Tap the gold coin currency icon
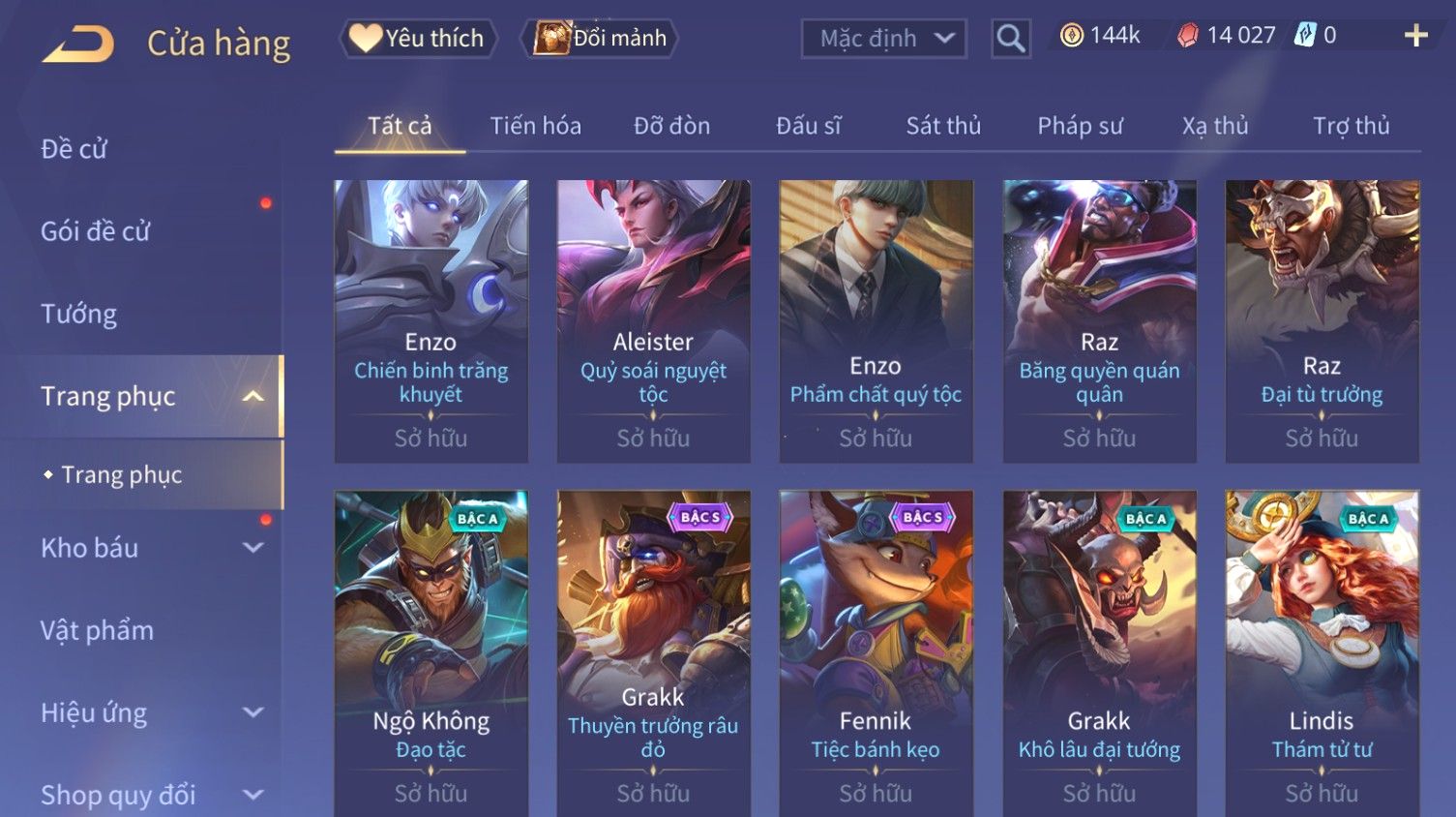The height and width of the screenshot is (817, 1456). click(x=1072, y=36)
